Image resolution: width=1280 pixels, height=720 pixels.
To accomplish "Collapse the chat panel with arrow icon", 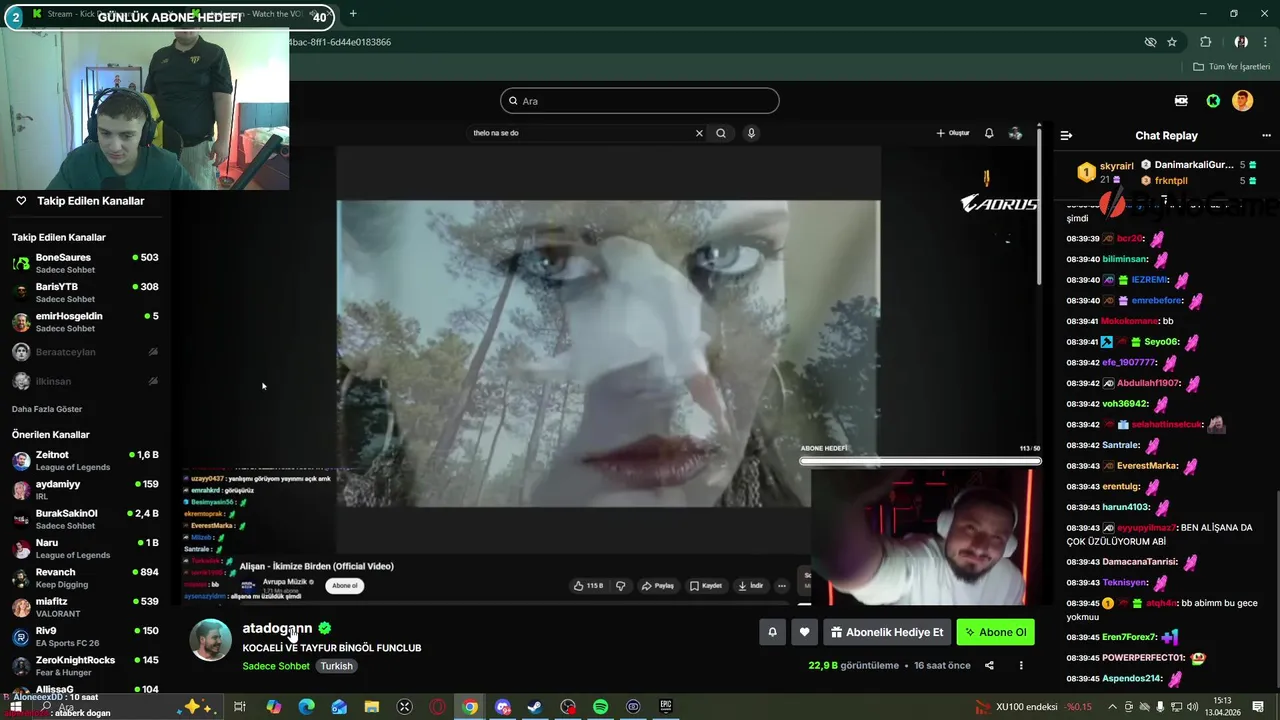I will [1066, 135].
